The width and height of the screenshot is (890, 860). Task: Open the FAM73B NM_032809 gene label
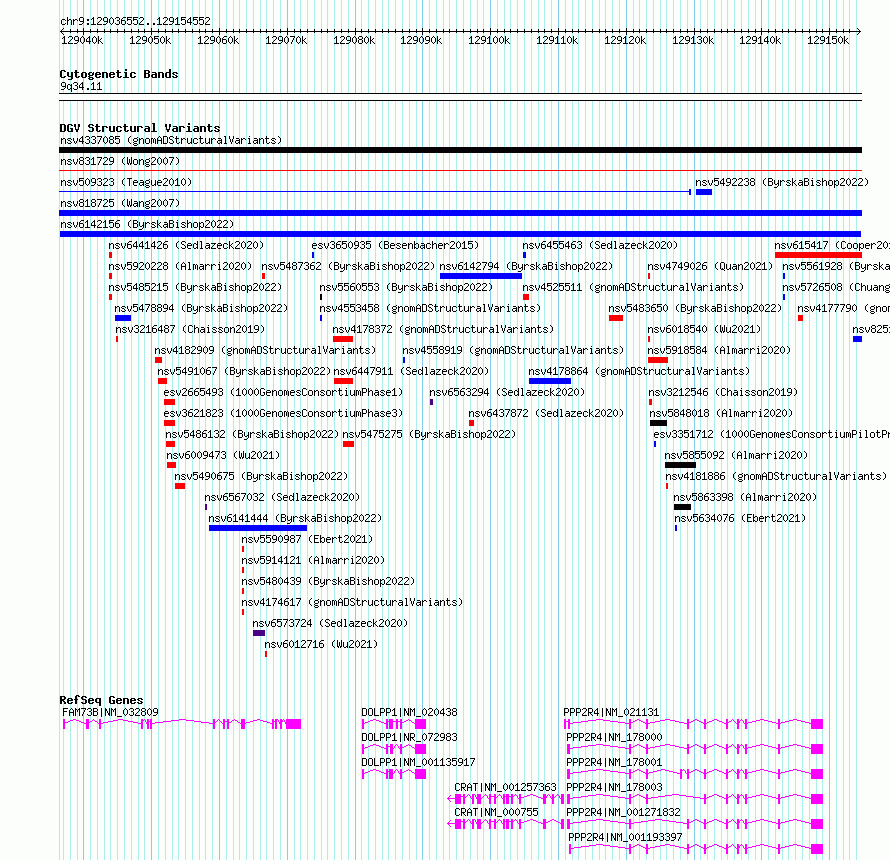point(111,712)
